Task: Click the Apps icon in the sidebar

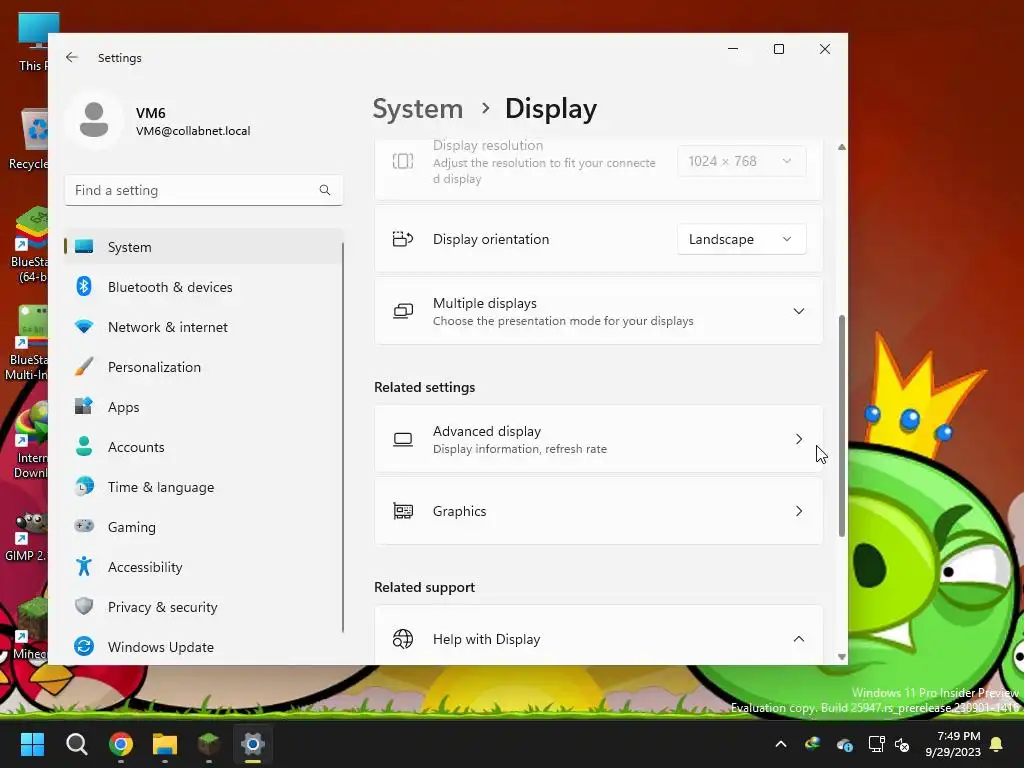Action: click(x=84, y=406)
